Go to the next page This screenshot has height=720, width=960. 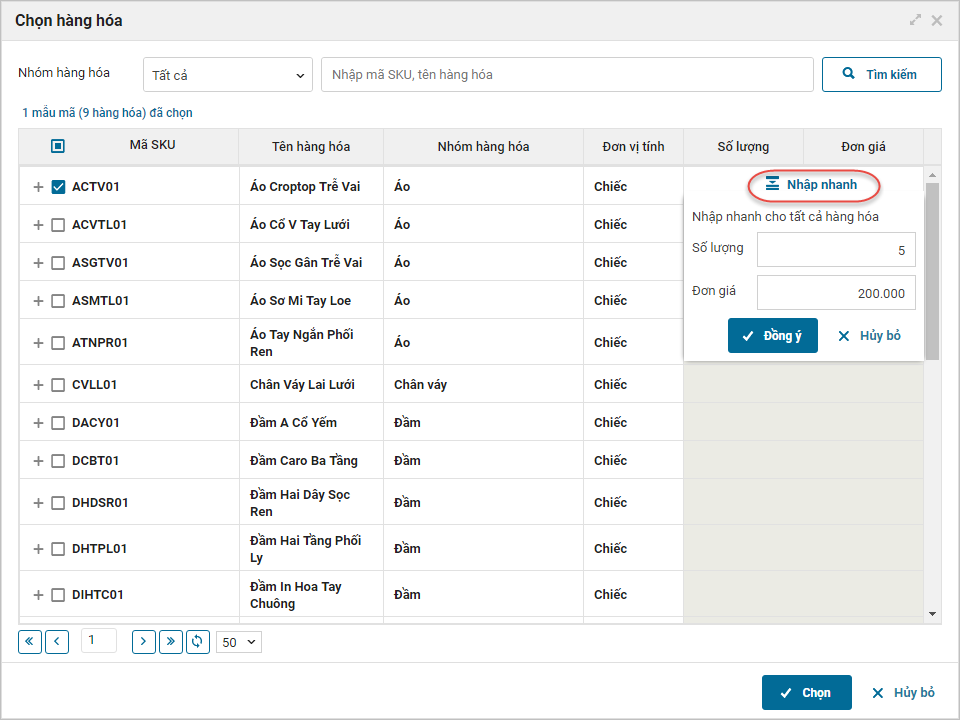click(144, 641)
